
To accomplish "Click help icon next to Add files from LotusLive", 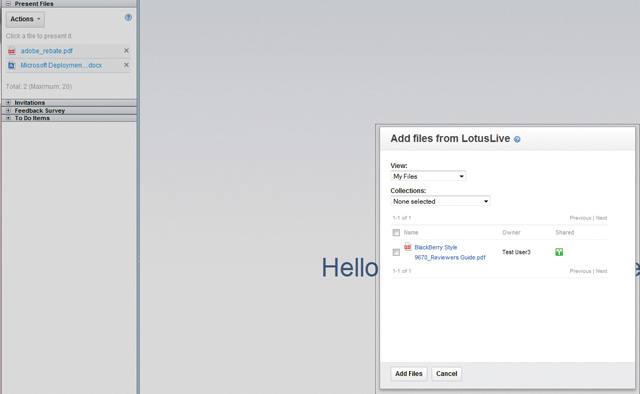I will (x=517, y=139).
